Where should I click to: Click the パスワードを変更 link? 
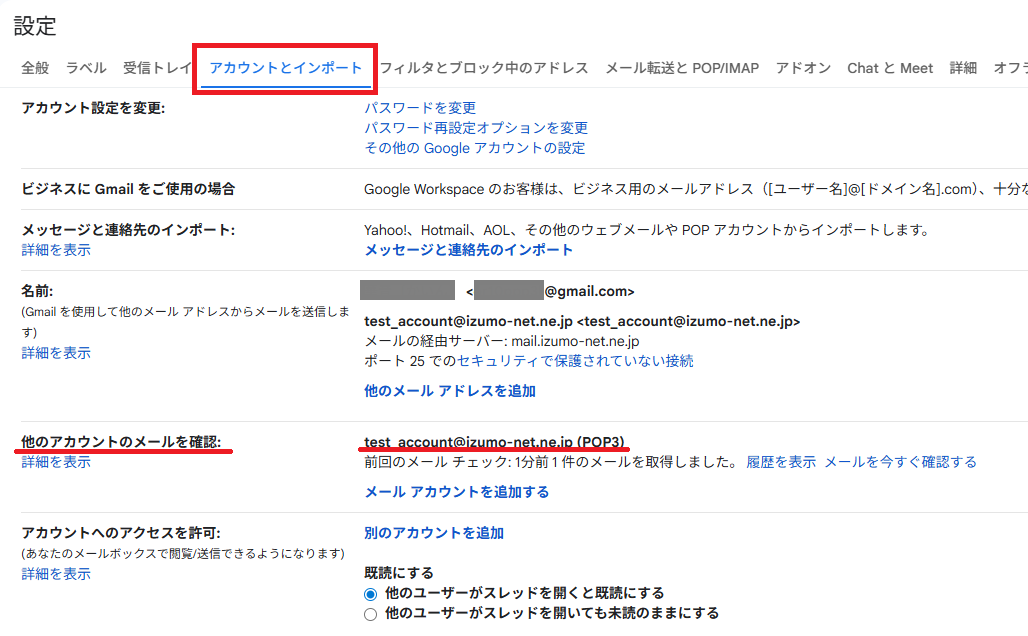pyautogui.click(x=420, y=108)
